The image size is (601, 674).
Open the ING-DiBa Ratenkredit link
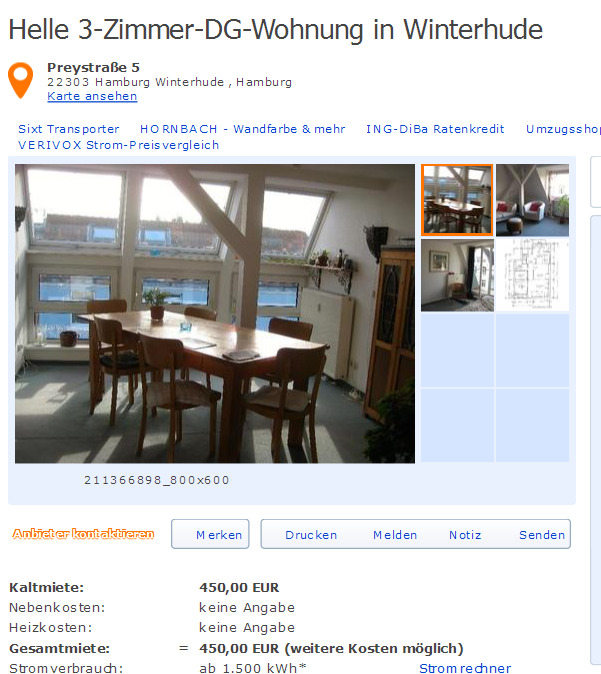pos(435,129)
